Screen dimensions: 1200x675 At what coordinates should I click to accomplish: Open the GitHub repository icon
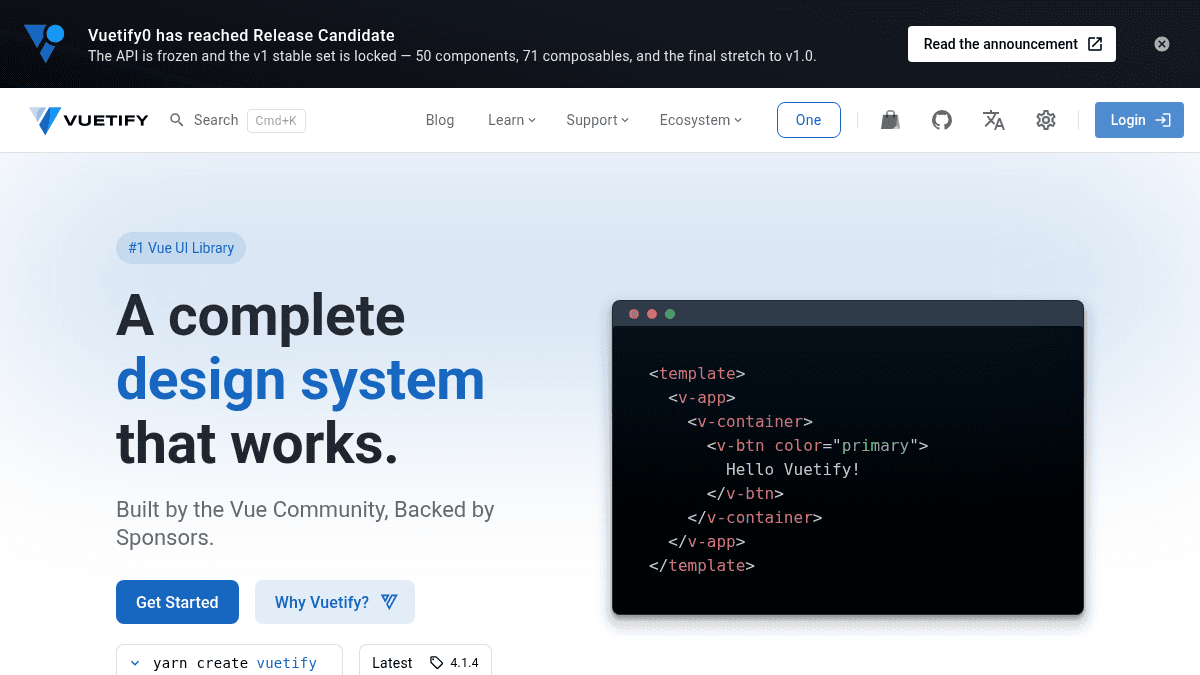(x=942, y=120)
